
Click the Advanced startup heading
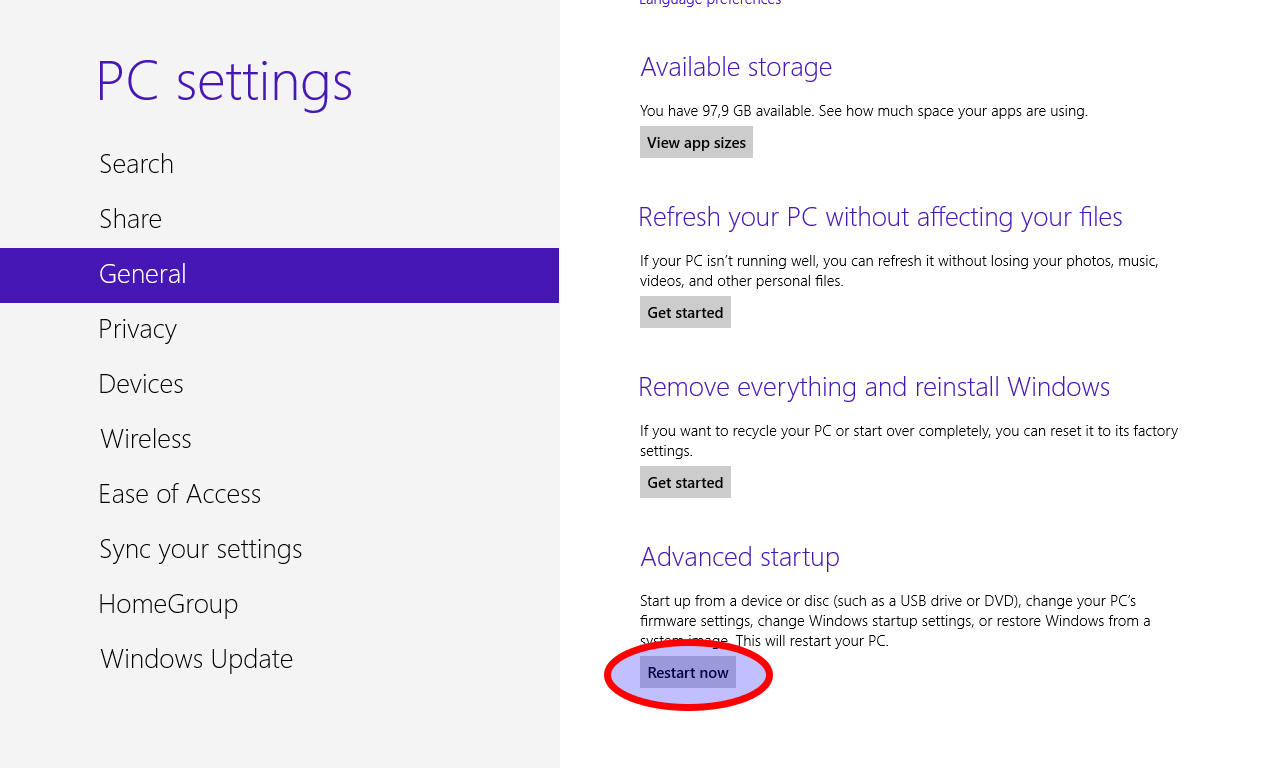[x=740, y=557]
